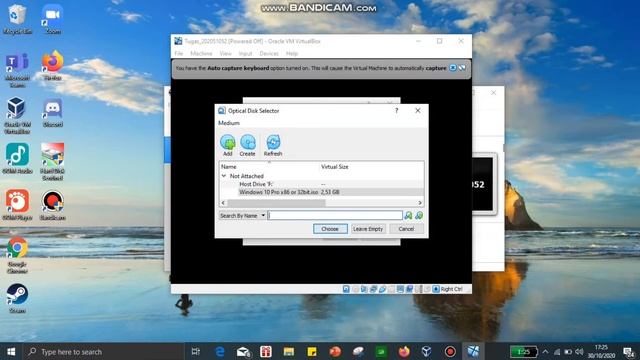Viewport: 640px width, 360px height.
Task: Open the Firefox desktop shortcut
Action: click(x=52, y=65)
